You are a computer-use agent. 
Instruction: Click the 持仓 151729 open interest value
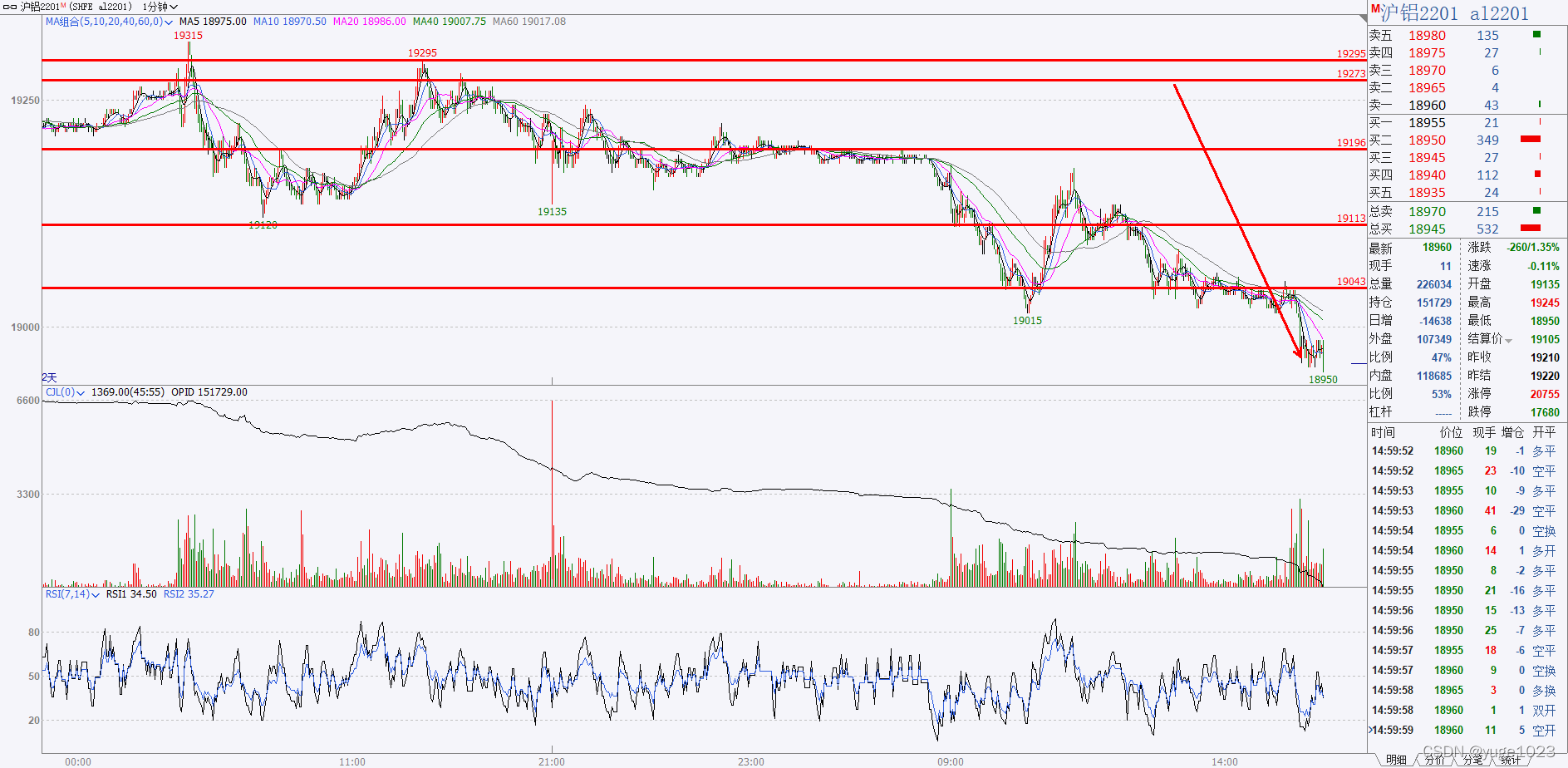tap(1434, 303)
